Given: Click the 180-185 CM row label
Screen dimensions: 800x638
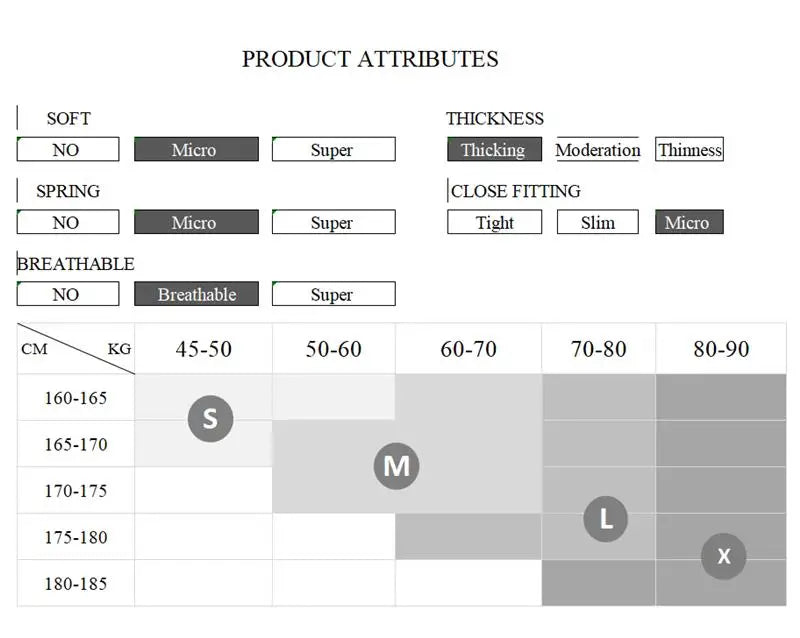Looking at the screenshot, I should (76, 583).
